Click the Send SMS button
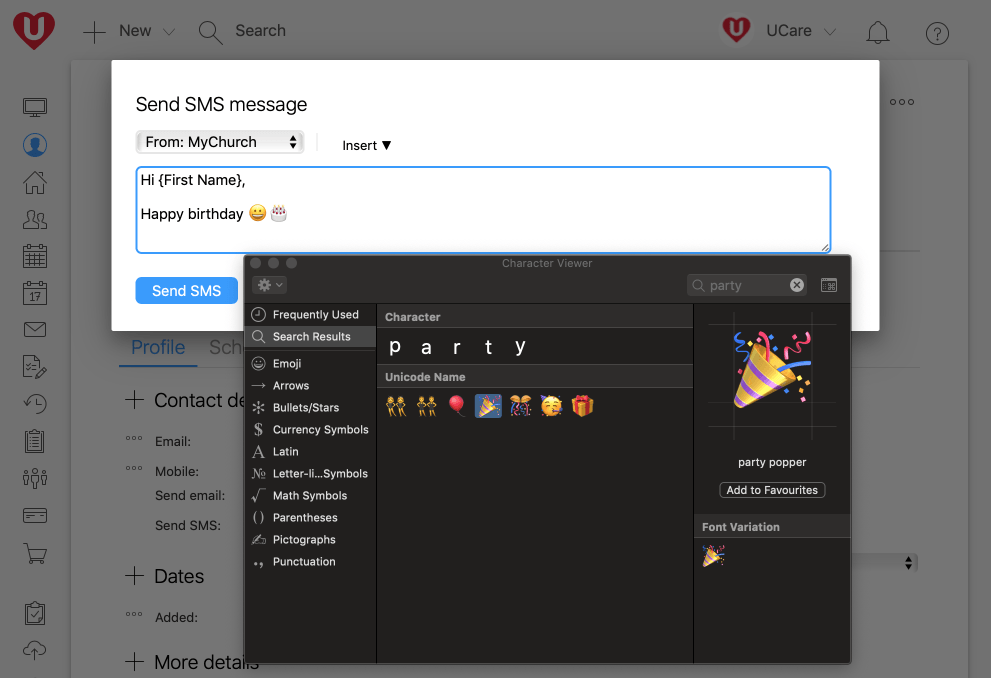991x678 pixels. point(186,291)
